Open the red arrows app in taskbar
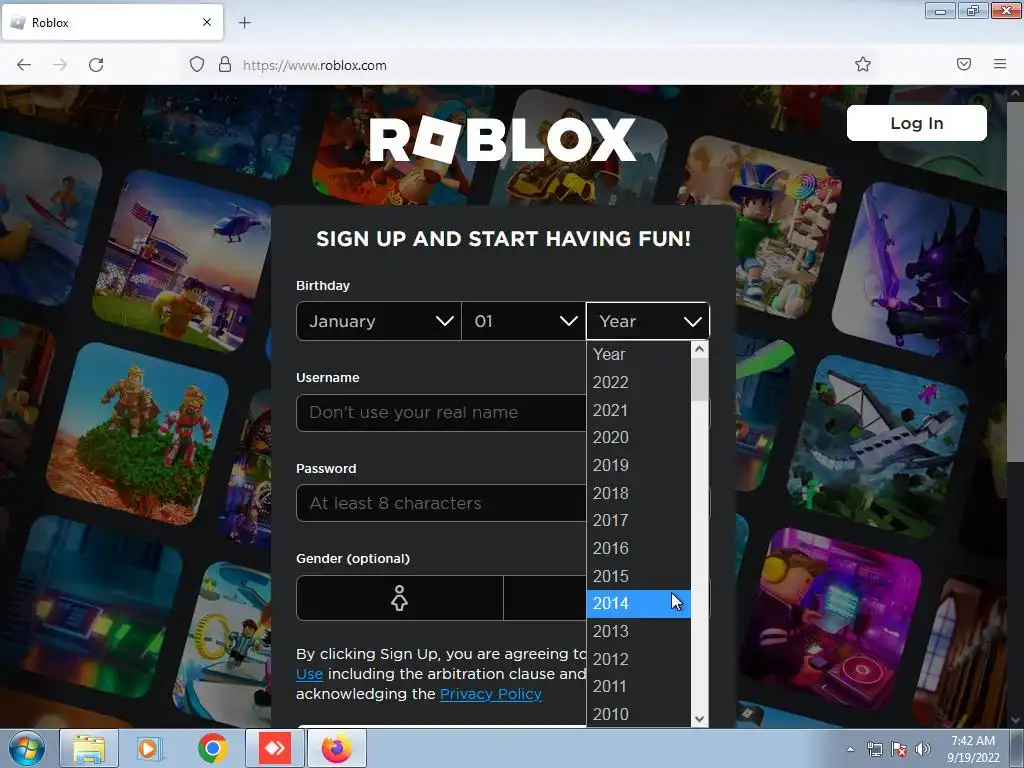Image resolution: width=1024 pixels, height=768 pixels. click(275, 748)
